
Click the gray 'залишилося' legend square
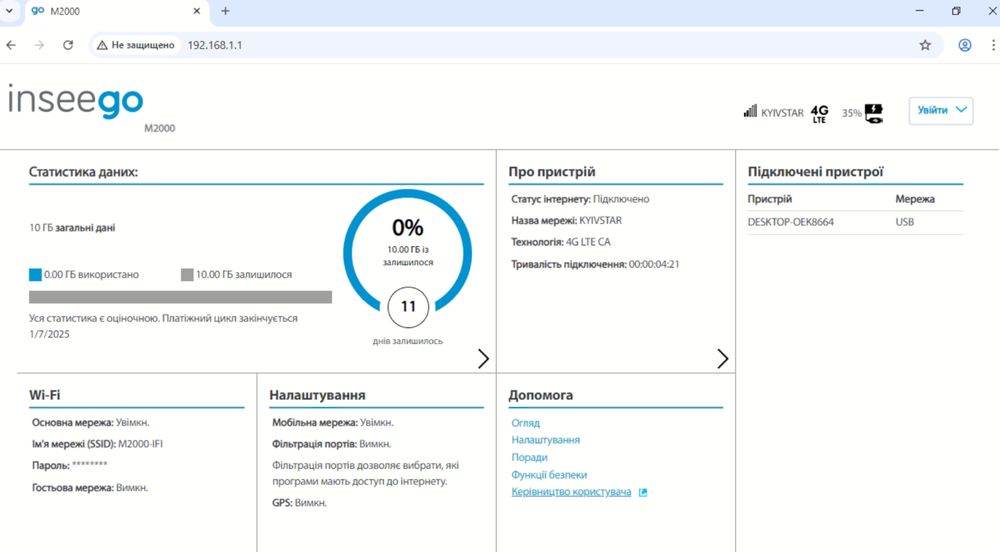[x=187, y=275]
